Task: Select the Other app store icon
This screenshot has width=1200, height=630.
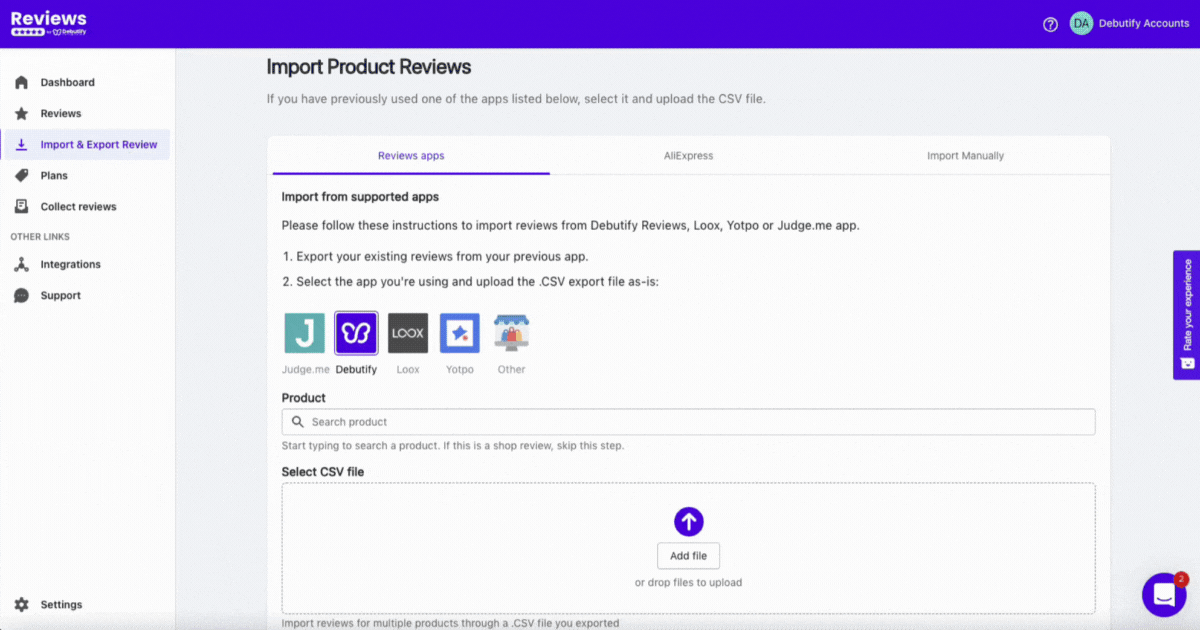Action: [x=511, y=333]
